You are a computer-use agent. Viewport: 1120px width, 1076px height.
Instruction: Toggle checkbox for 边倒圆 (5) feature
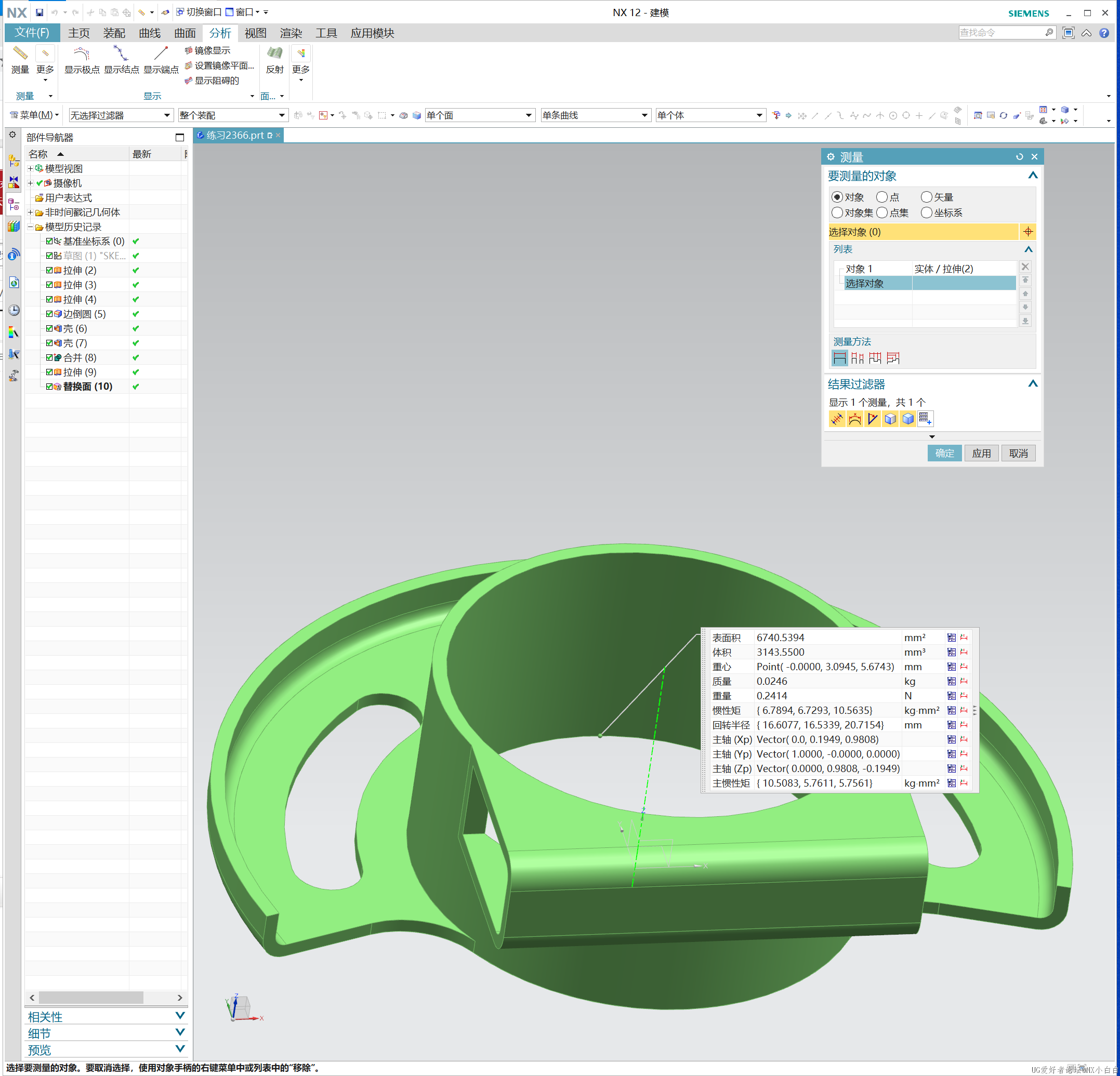49,313
